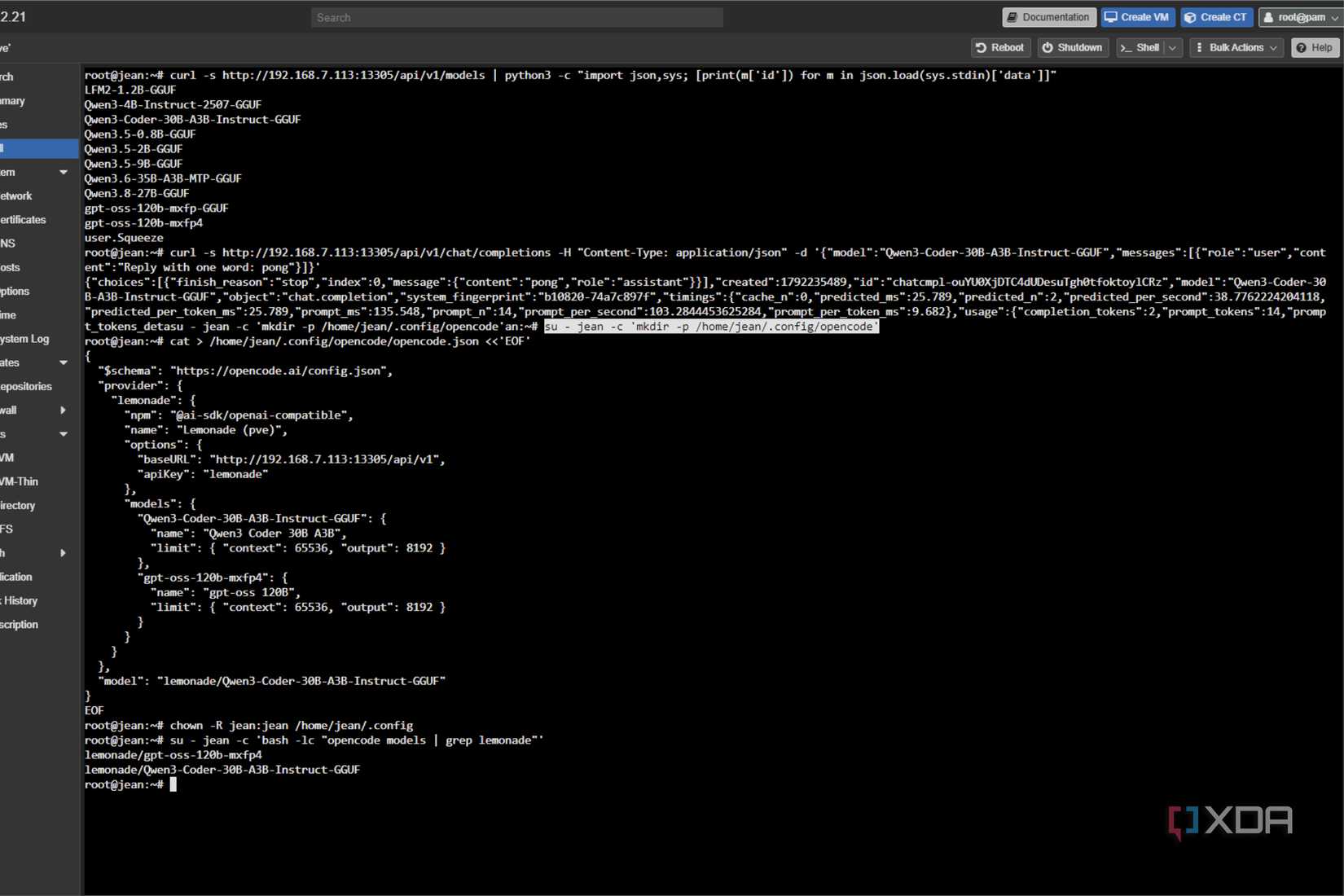Expand the Firewall section arrow in sidebar
This screenshot has height=896, width=1344.
64,411
